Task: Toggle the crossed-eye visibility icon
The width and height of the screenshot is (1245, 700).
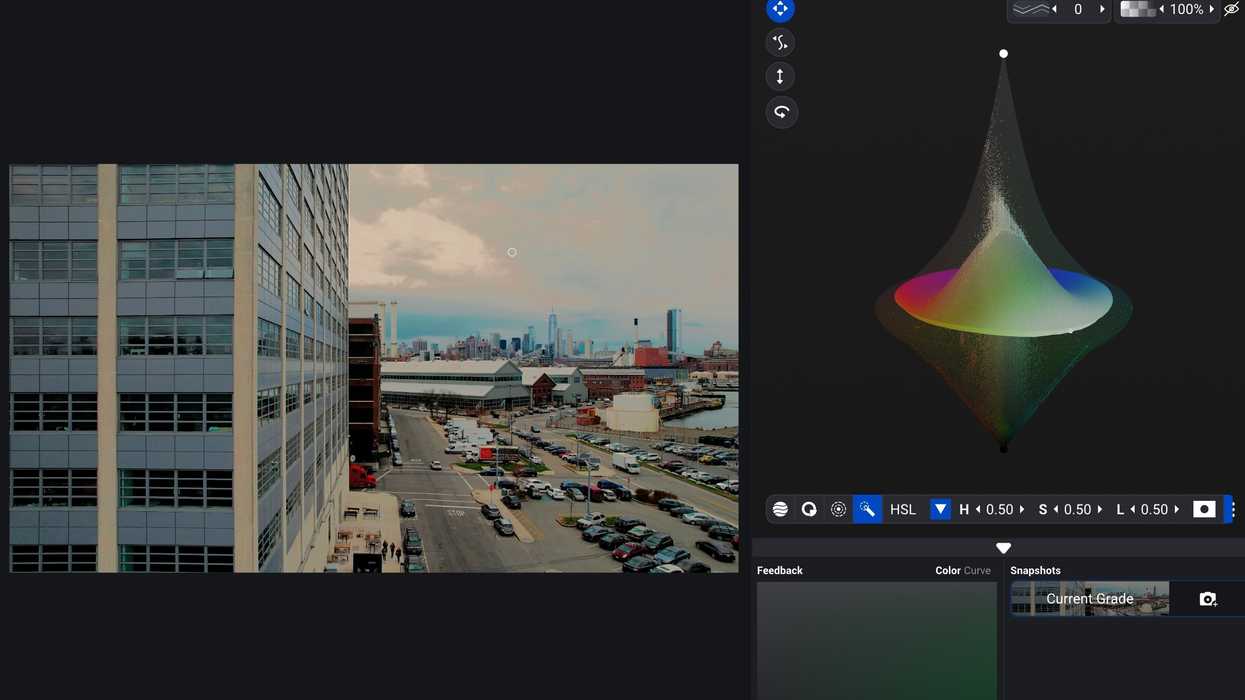Action: (x=1232, y=9)
